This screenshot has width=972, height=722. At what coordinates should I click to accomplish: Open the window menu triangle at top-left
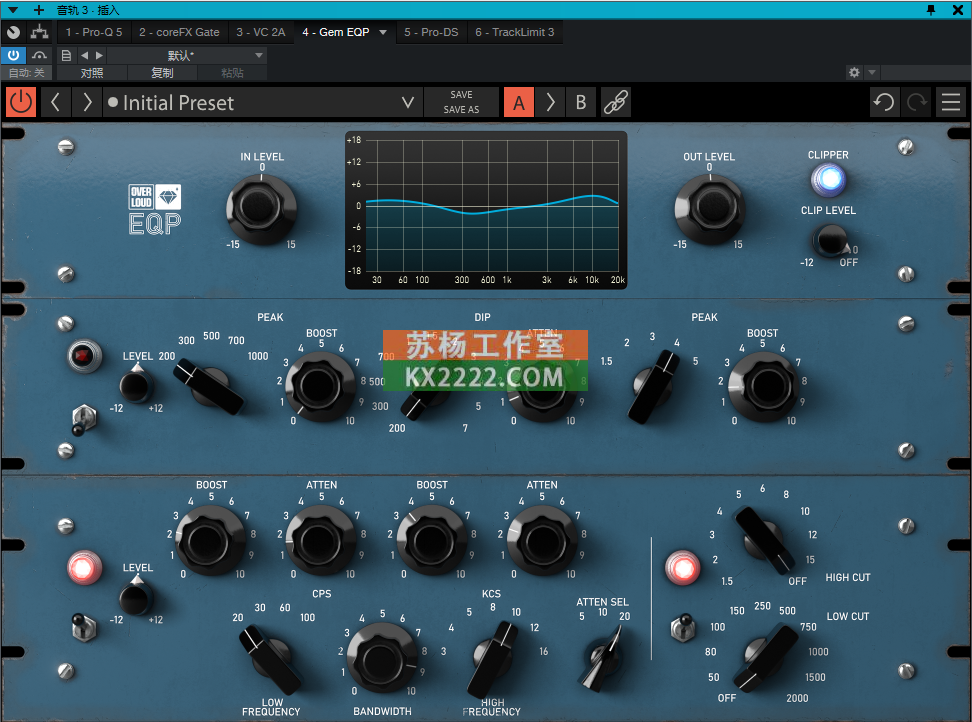[x=12, y=10]
